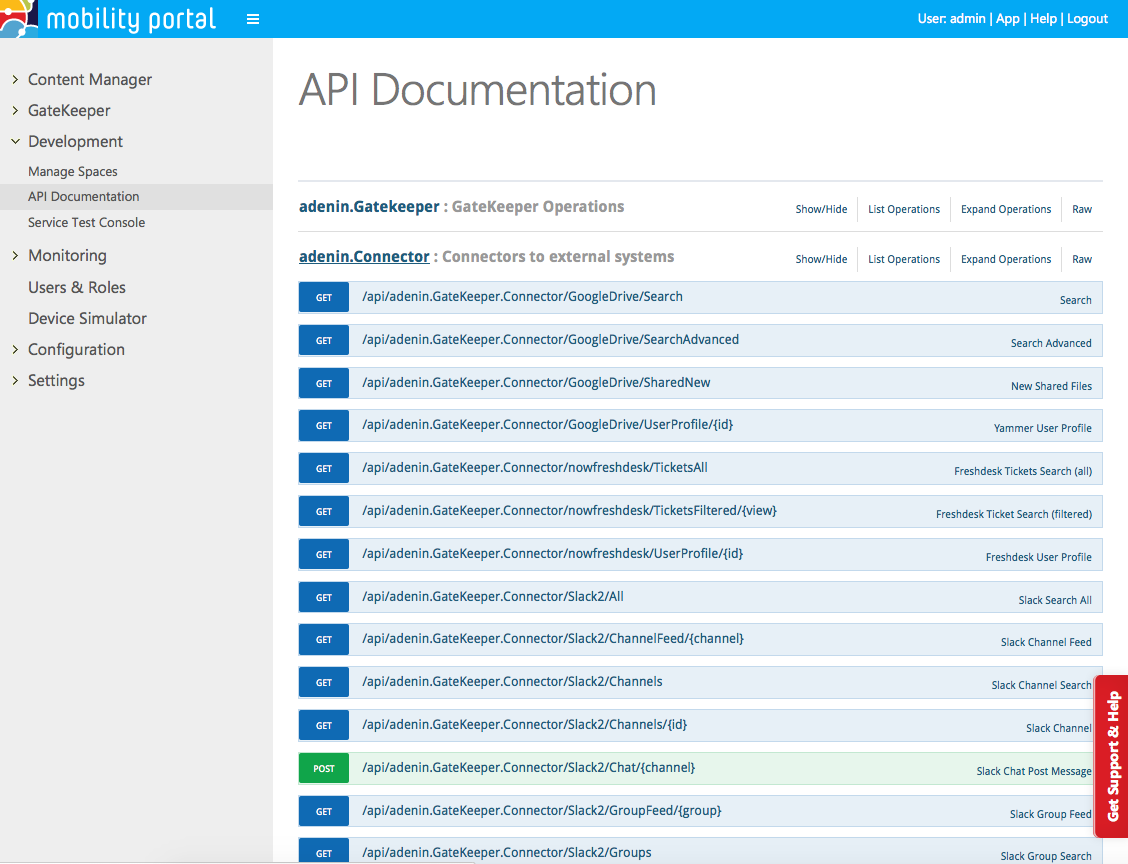Viewport: 1128px width, 864px height.
Task: Toggle Show/Hide for adenin.Gatekeeper section
Action: point(821,209)
